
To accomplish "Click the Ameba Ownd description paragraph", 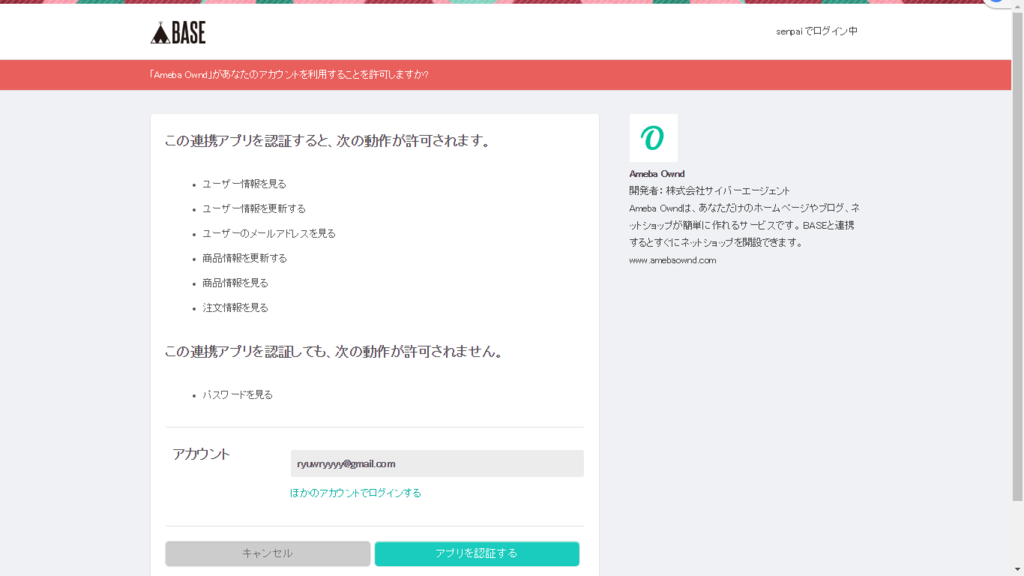I will coord(744,225).
